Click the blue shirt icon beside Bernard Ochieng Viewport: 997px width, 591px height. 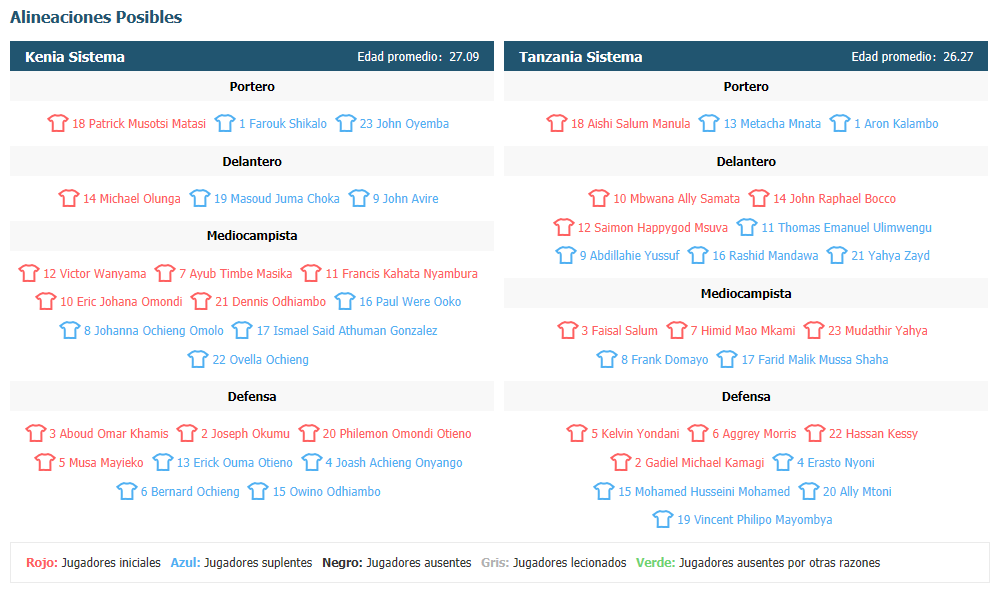(x=127, y=491)
